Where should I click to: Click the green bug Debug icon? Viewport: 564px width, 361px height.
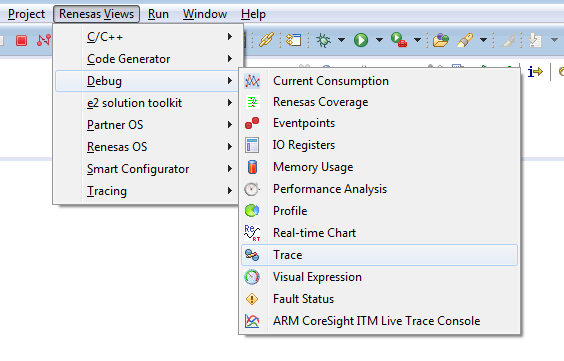[x=323, y=40]
